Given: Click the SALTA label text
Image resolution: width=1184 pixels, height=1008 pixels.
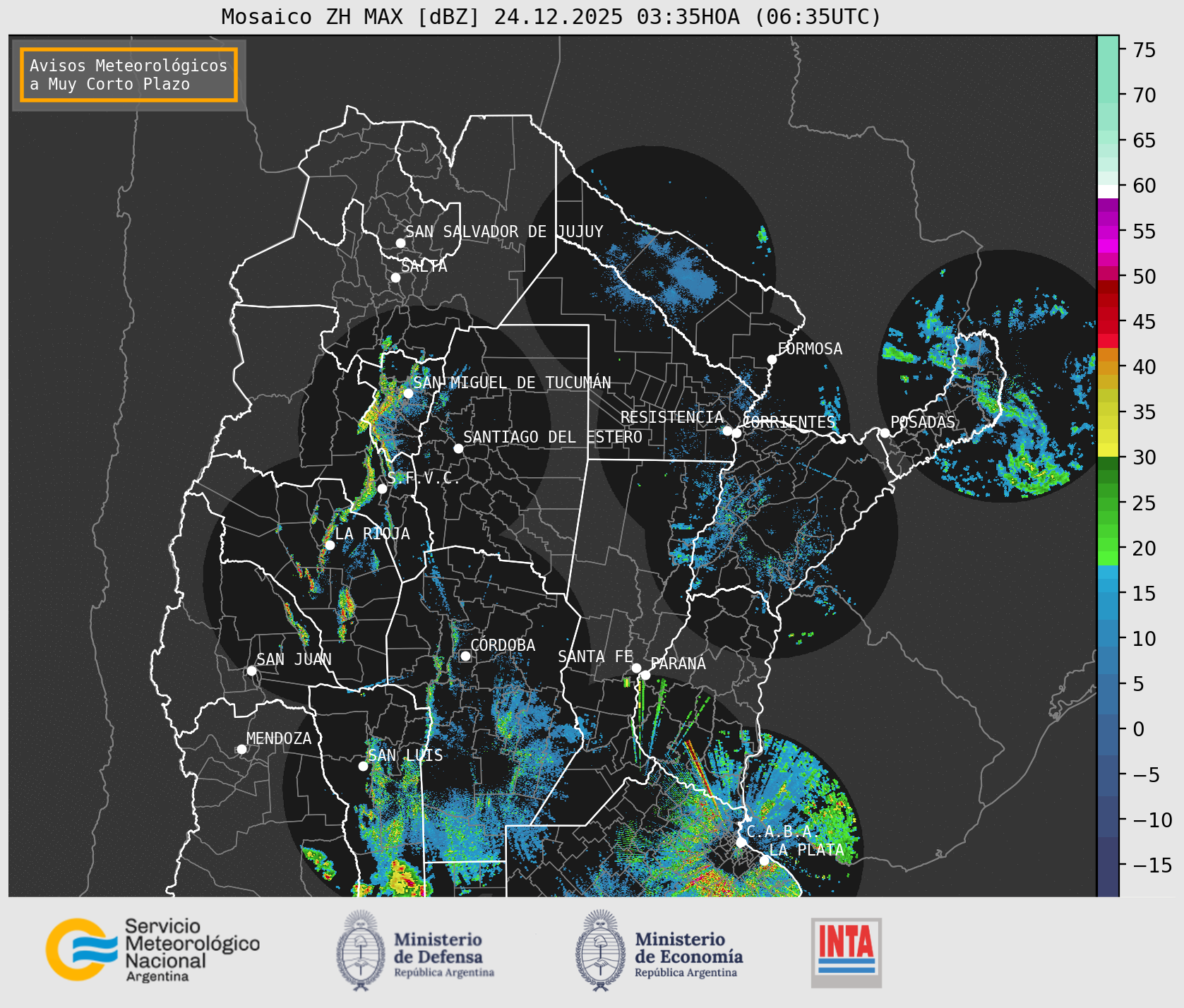Looking at the screenshot, I should pos(424,266).
